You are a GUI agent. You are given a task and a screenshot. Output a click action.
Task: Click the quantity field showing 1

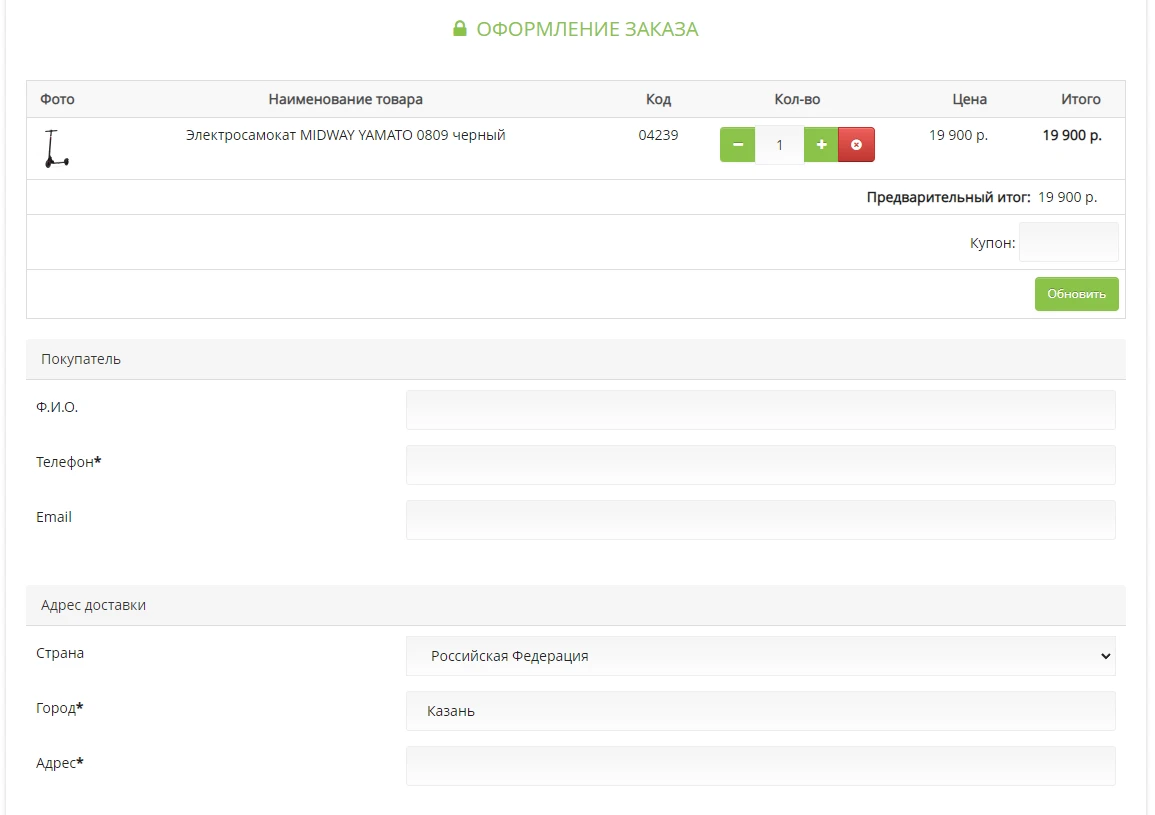[x=779, y=145]
